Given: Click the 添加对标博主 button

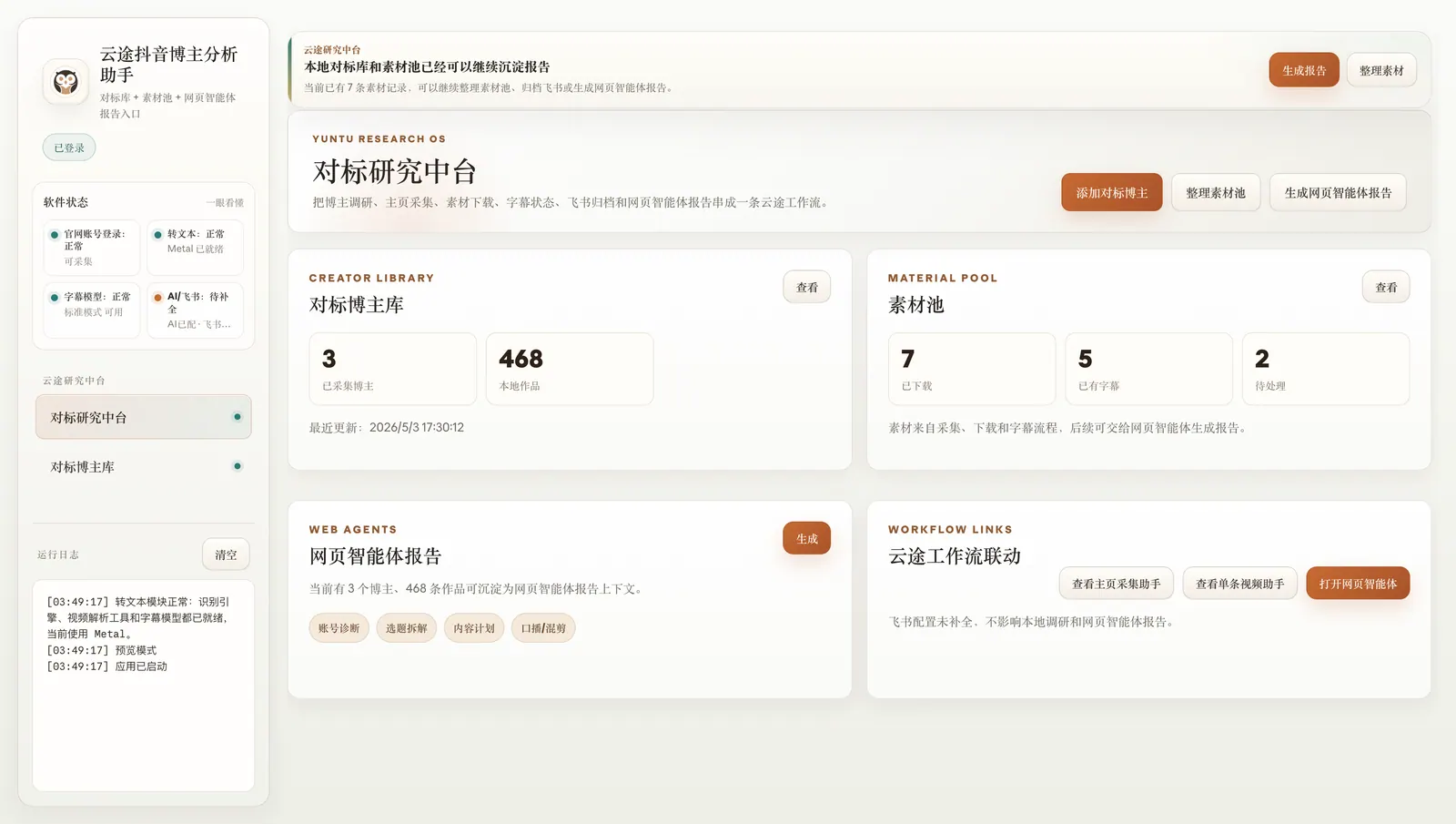Looking at the screenshot, I should tap(1112, 192).
